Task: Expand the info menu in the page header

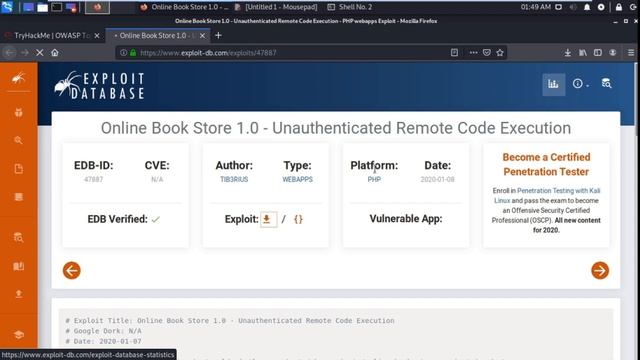Action: click(580, 84)
